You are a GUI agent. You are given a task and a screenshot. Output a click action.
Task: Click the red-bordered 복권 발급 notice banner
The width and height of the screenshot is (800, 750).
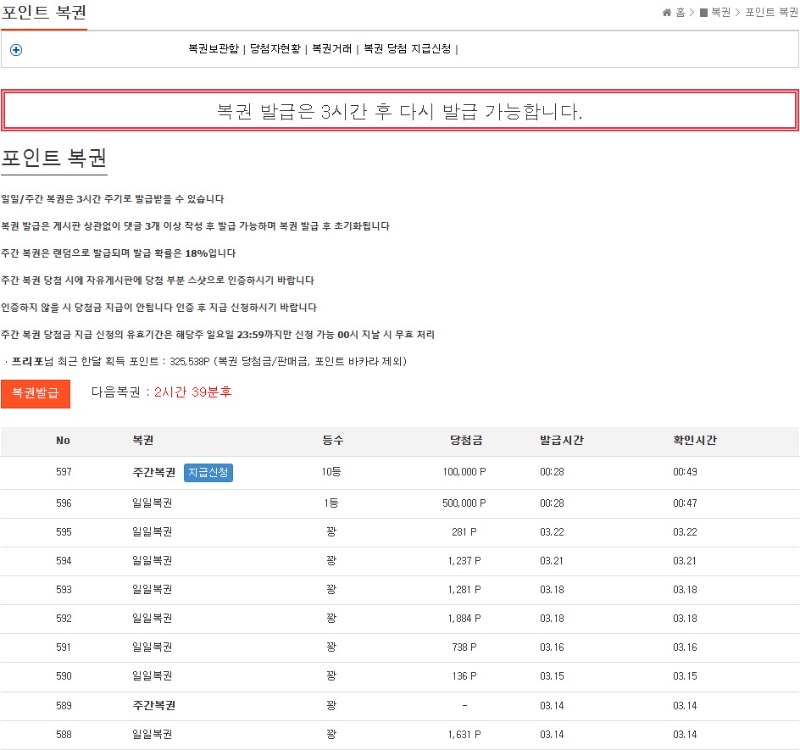(400, 111)
